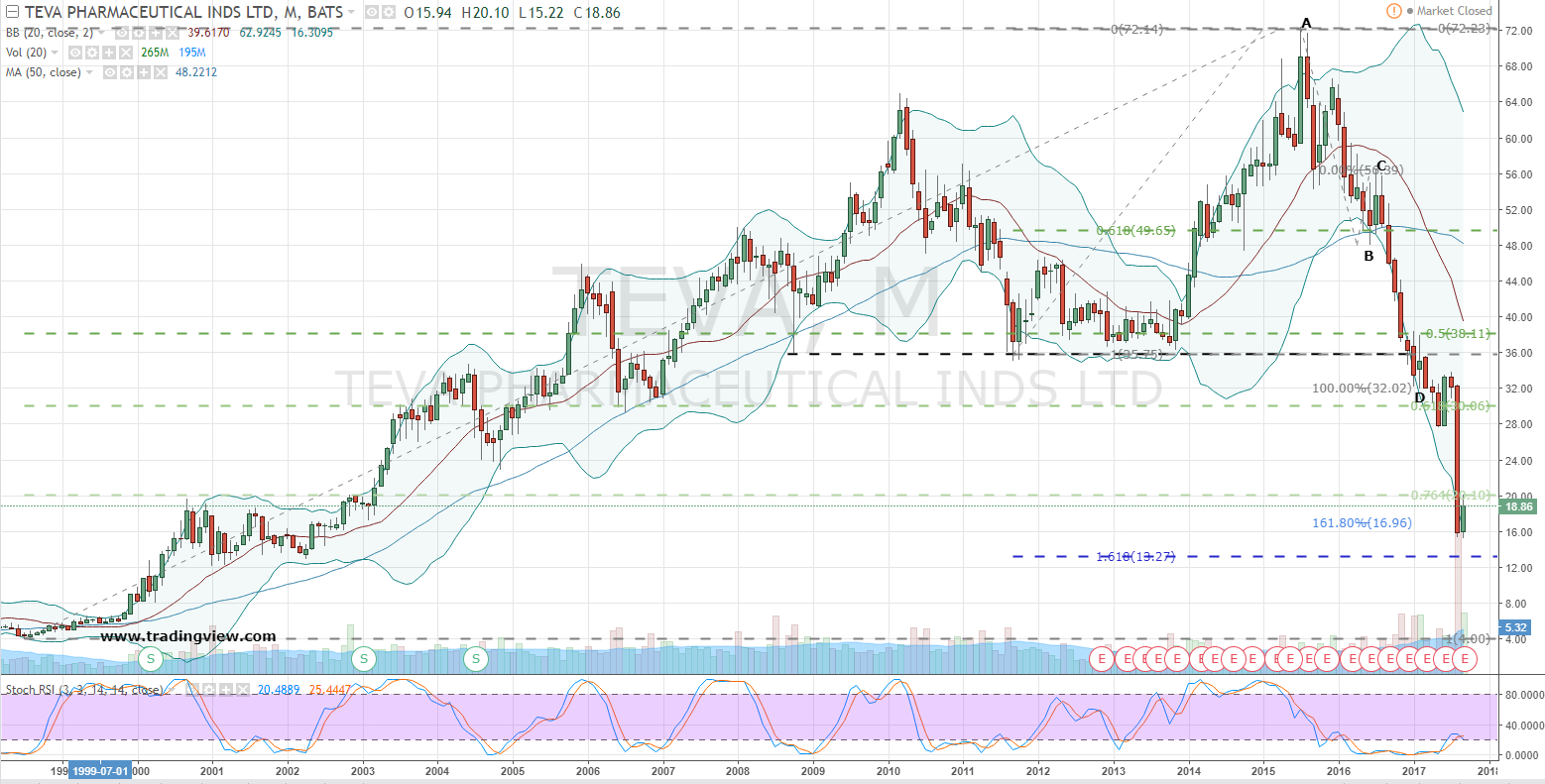Open TEVA main series settings gear
Viewport: 1545px width, 784px height.
[387, 13]
